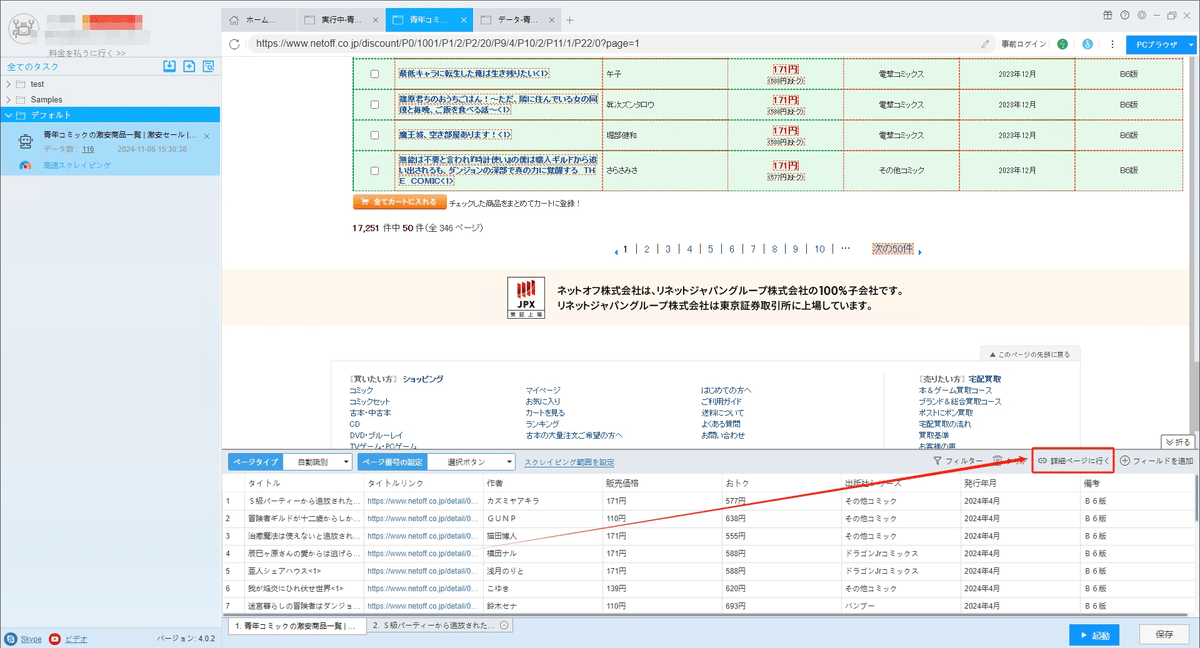Click the import task icon beside 全てのタスク
Image resolution: width=1200 pixels, height=648 pixels.
[x=170, y=66]
